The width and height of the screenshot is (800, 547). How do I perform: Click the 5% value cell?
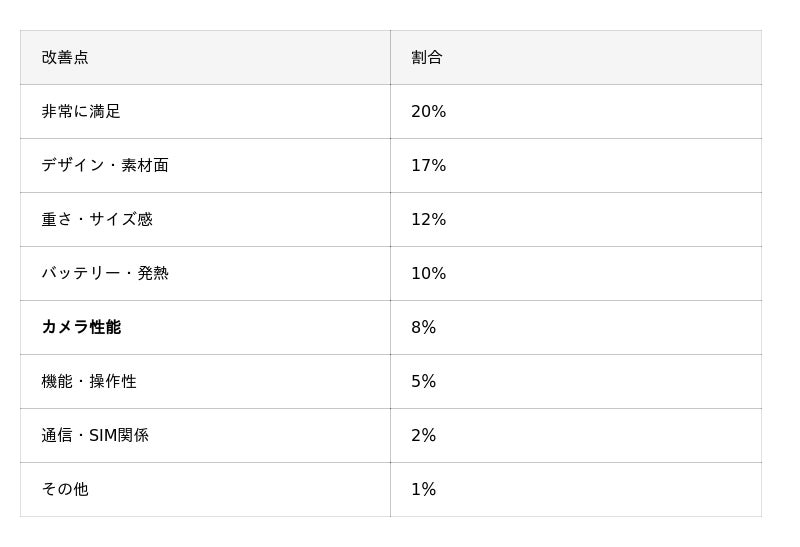click(x=424, y=382)
